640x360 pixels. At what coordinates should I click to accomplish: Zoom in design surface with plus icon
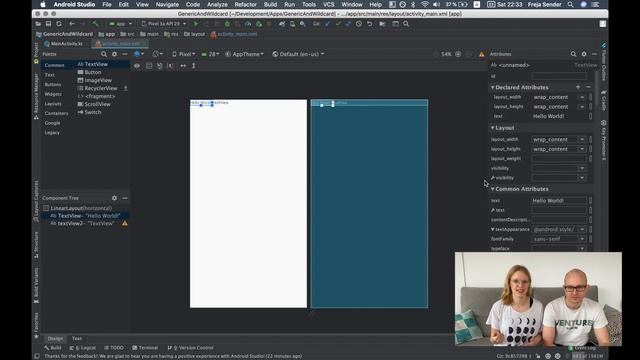(458, 54)
